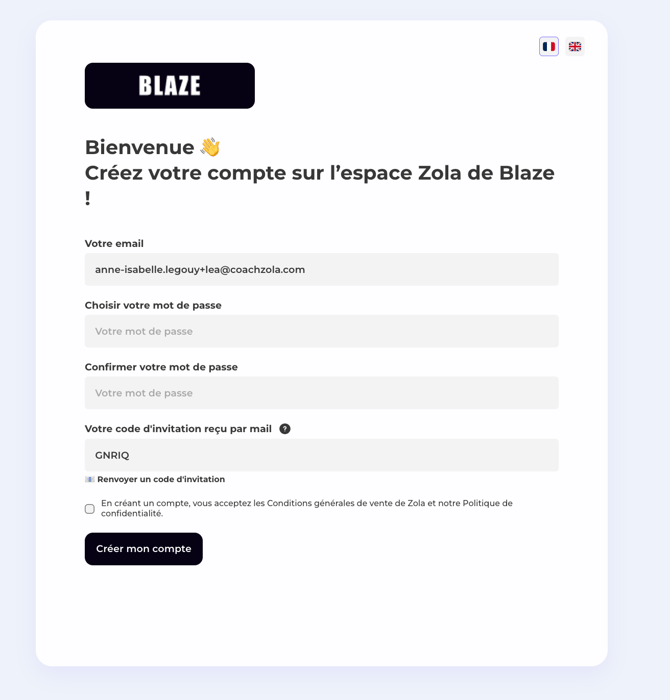Click the "Choisir votre mot de passe" label
This screenshot has width=670, height=700.
coord(153,306)
